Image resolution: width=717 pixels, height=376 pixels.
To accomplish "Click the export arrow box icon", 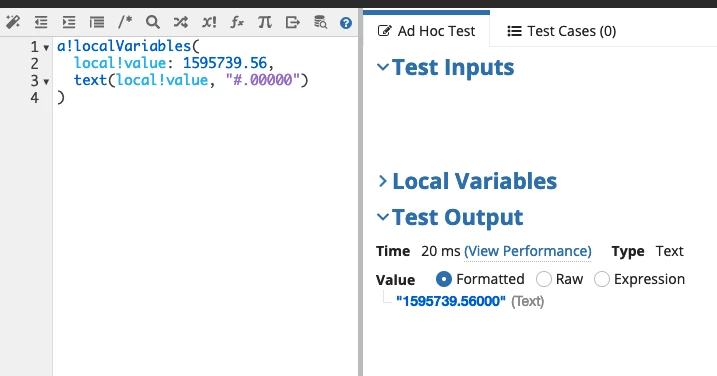I will coord(293,22).
